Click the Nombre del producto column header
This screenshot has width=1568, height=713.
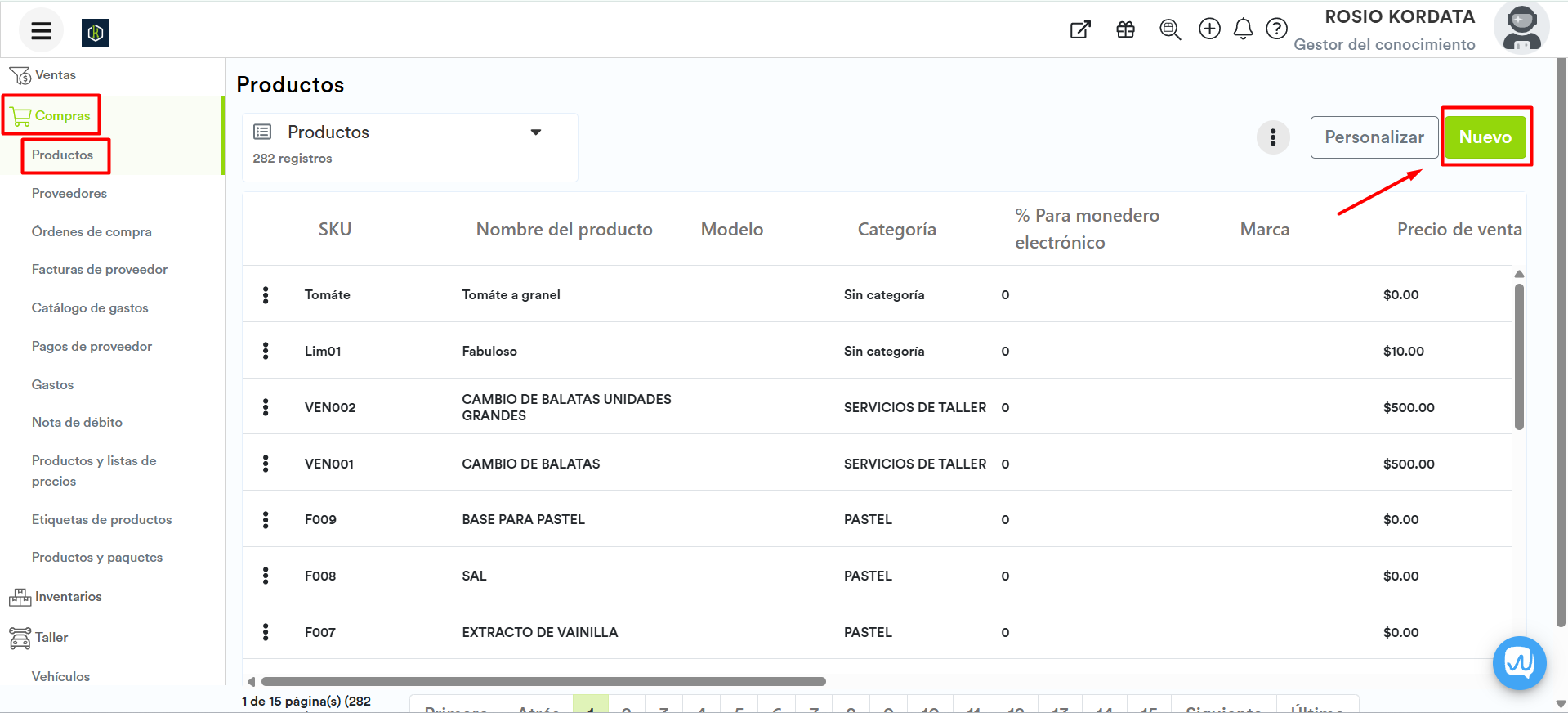564,230
